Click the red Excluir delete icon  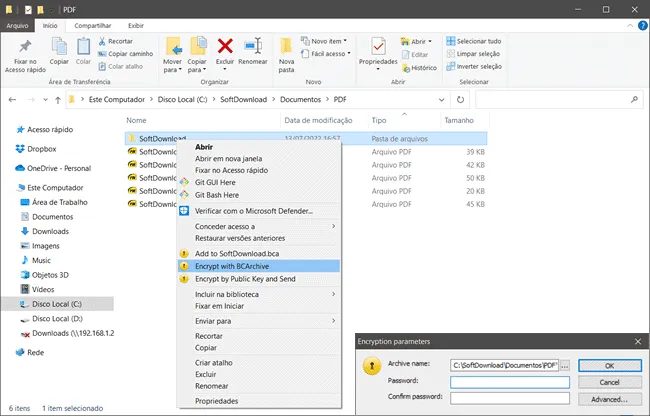pos(225,46)
